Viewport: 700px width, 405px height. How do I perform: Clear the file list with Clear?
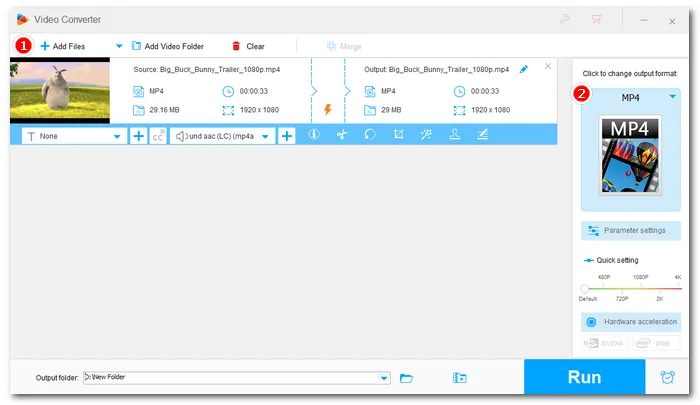(x=248, y=46)
